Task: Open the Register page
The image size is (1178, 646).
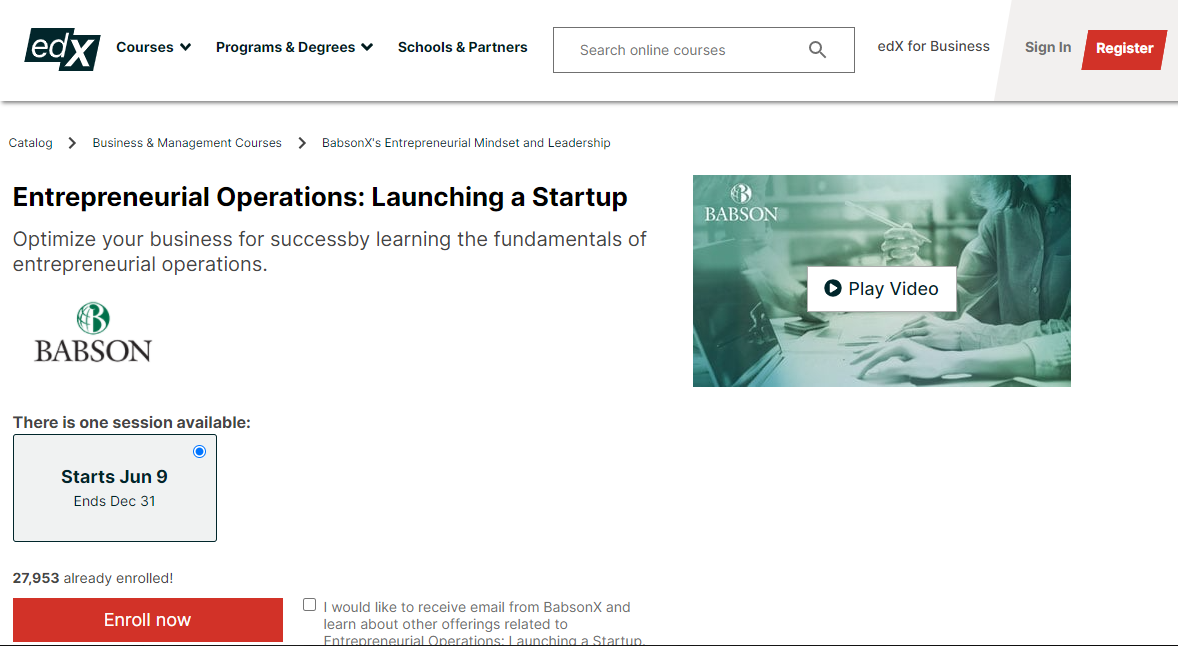Action: click(1124, 48)
